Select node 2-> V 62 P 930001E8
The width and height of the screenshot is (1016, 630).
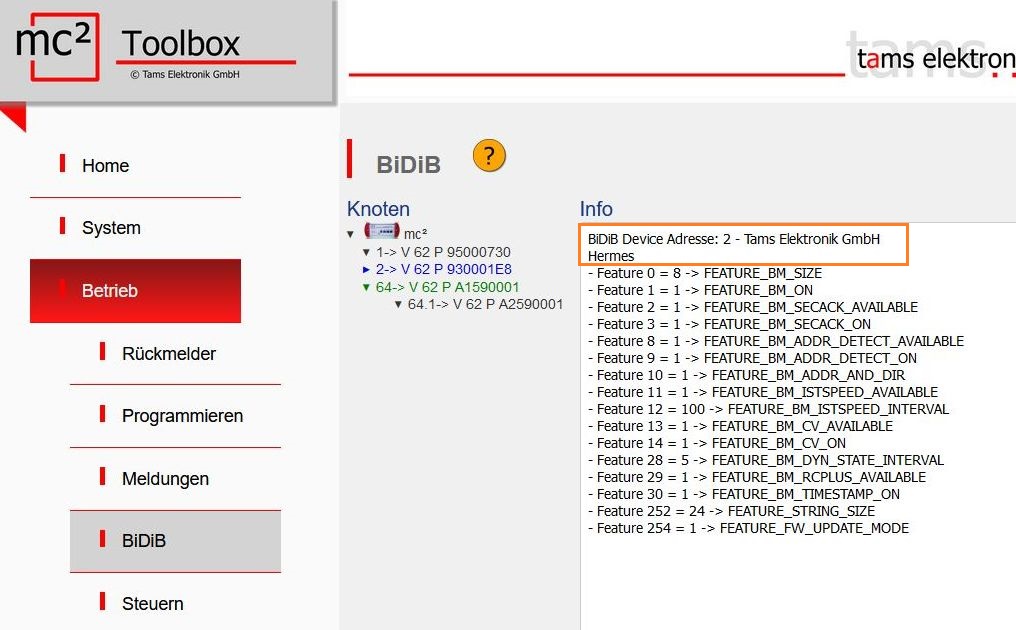pos(443,270)
